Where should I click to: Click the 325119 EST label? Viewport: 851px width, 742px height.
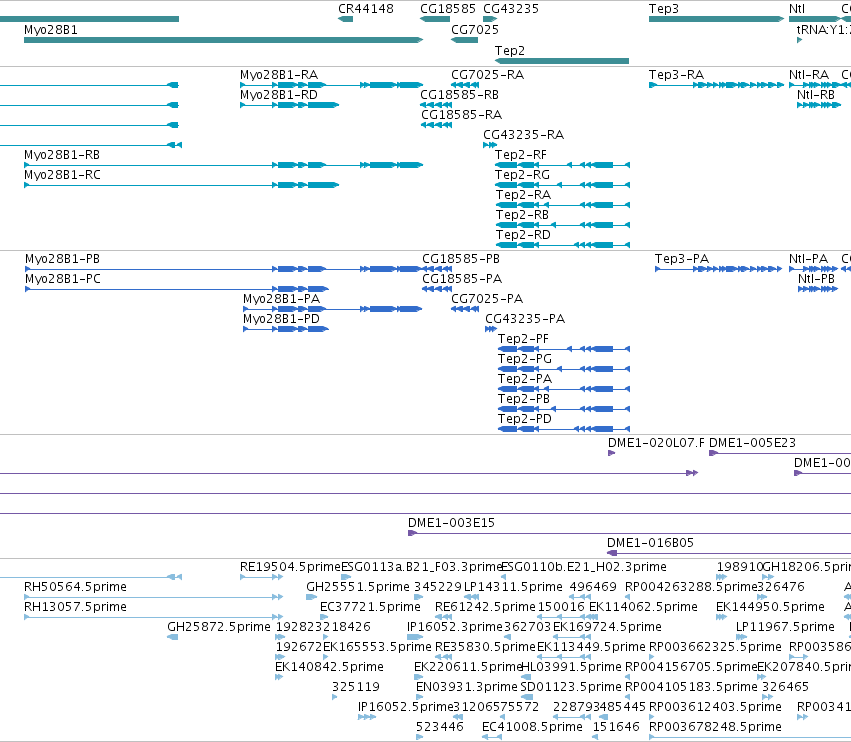[356, 687]
